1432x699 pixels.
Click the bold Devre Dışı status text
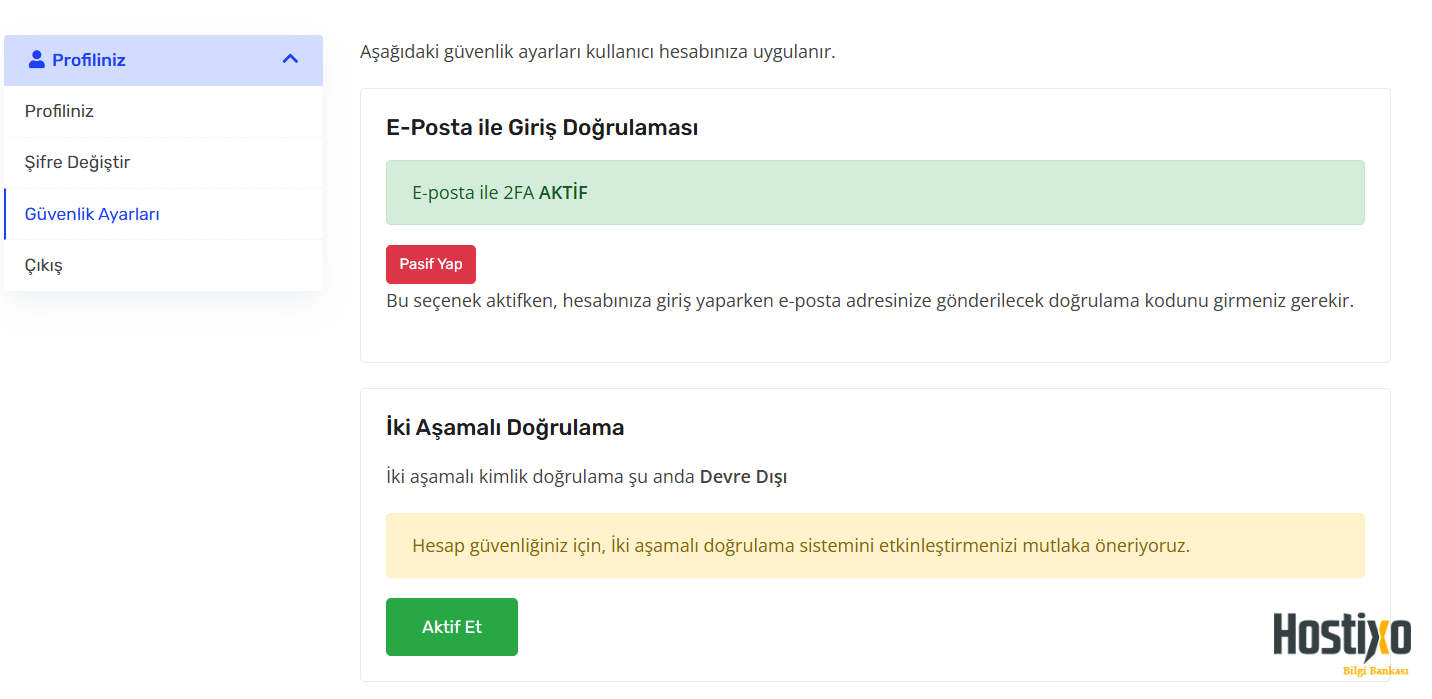743,477
